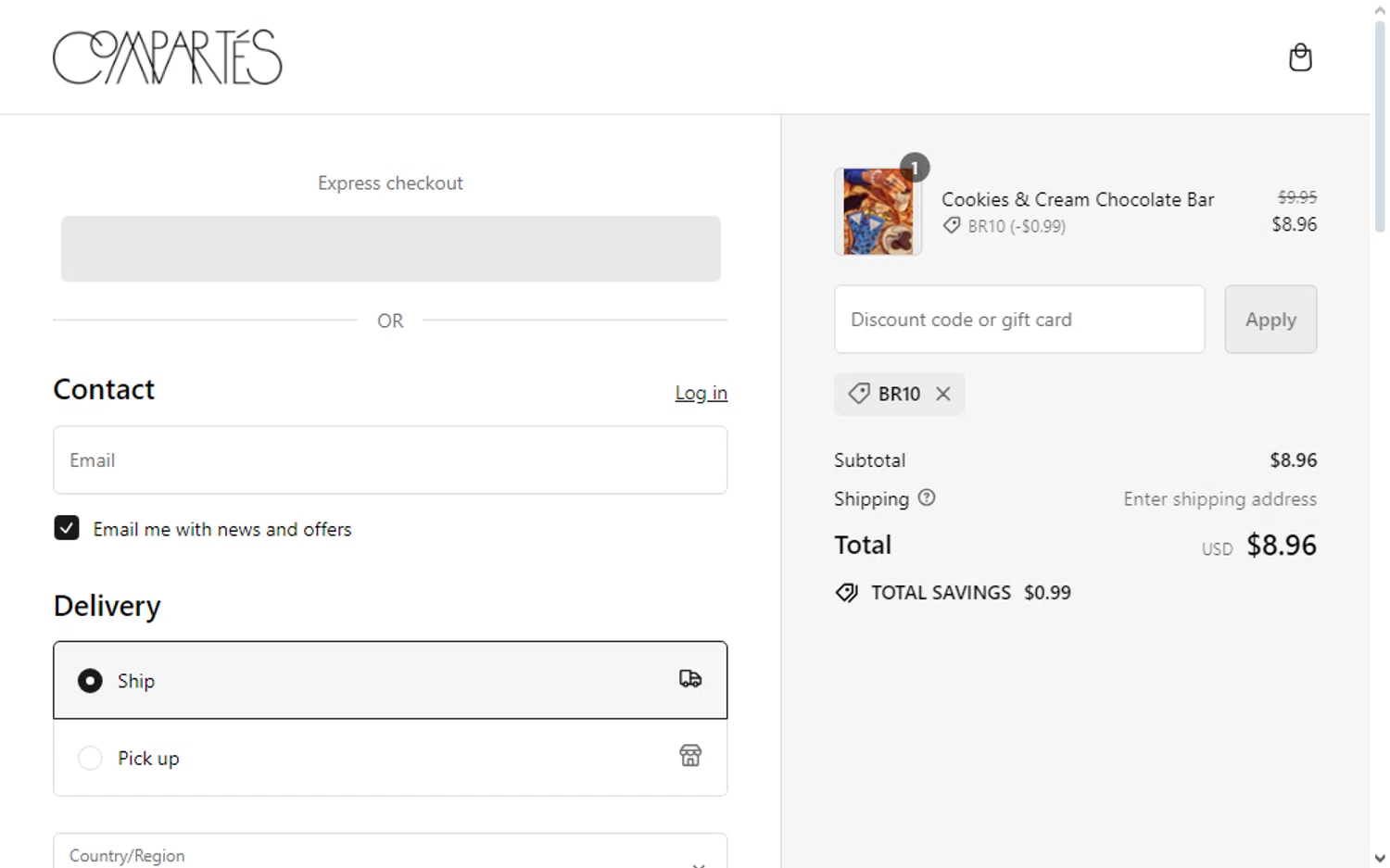Uncheck Email me with news and offers
This screenshot has height=868, width=1390.
67,528
